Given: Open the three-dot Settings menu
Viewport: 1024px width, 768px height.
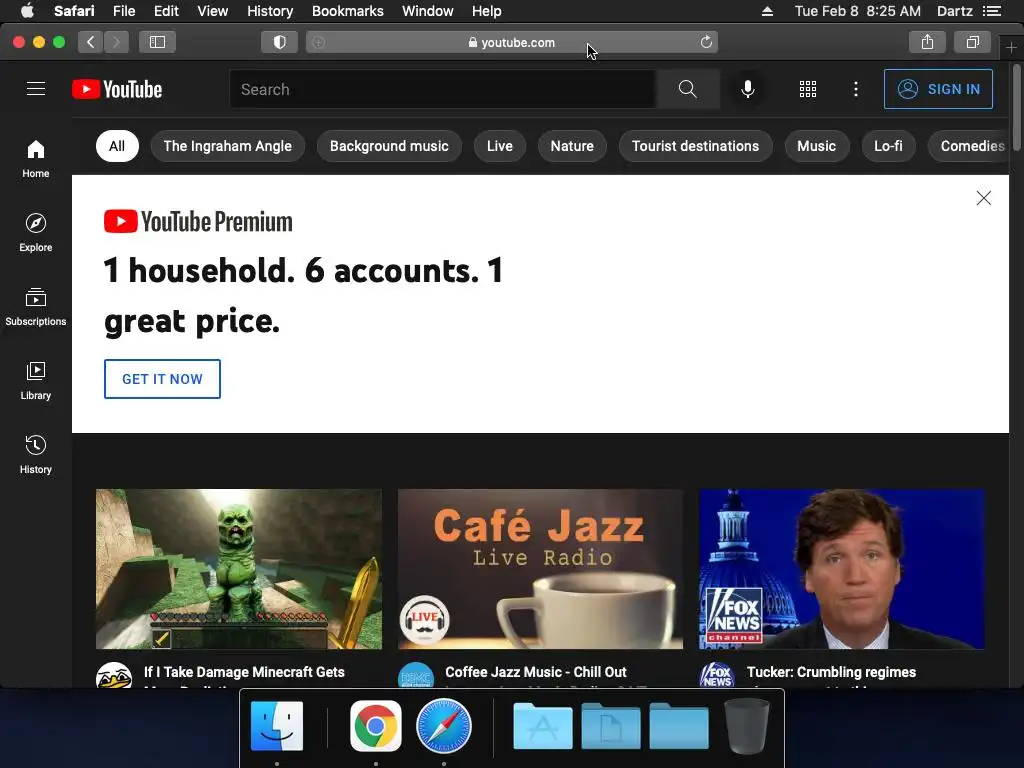Looking at the screenshot, I should [856, 89].
